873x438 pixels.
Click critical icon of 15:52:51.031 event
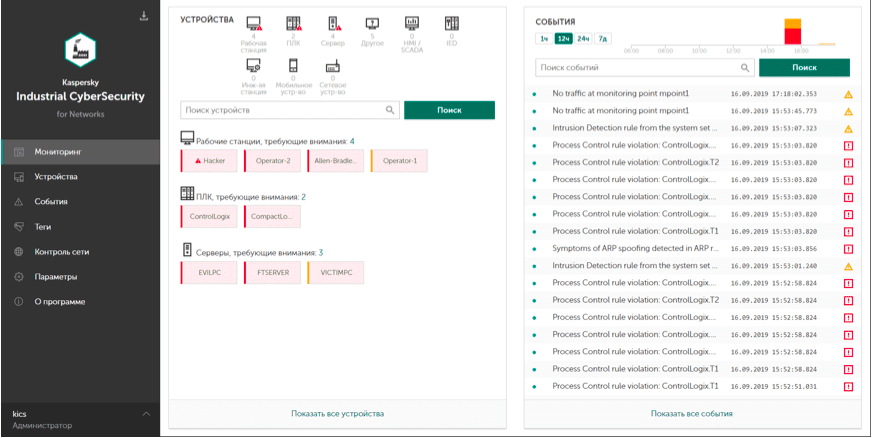point(849,386)
